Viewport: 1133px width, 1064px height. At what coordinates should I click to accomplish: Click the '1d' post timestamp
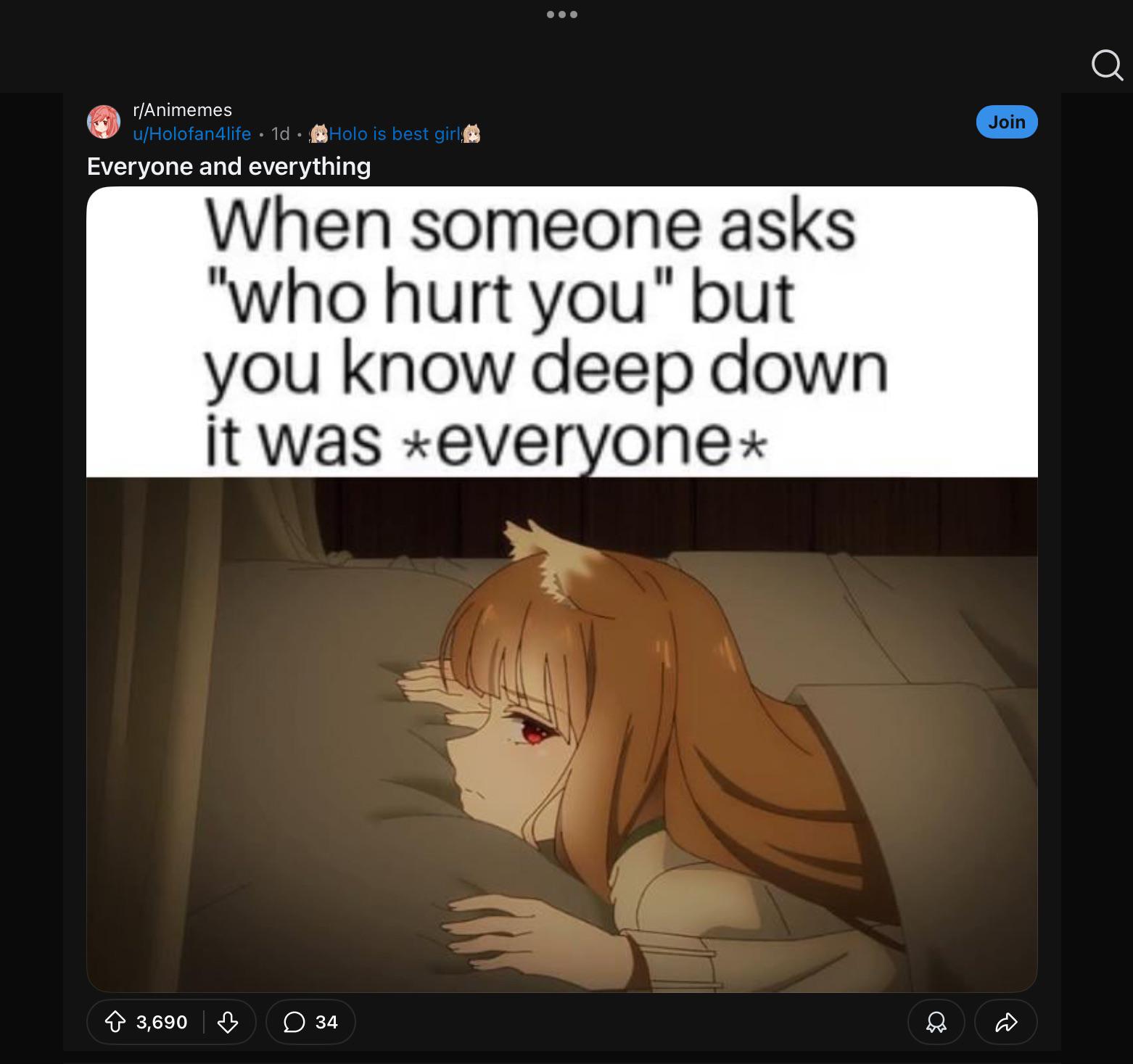[280, 133]
